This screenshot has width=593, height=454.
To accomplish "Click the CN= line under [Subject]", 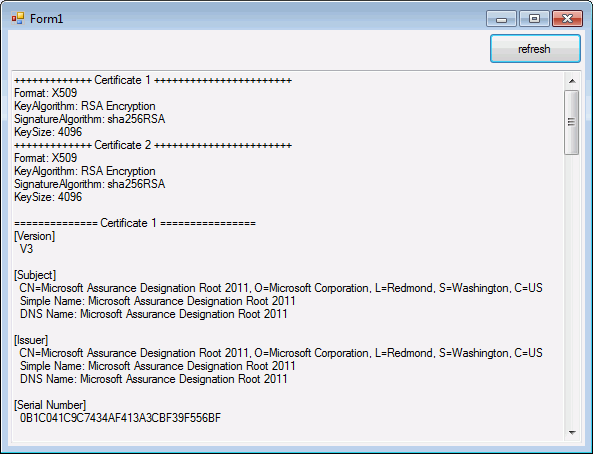I will pyautogui.click(x=281, y=288).
